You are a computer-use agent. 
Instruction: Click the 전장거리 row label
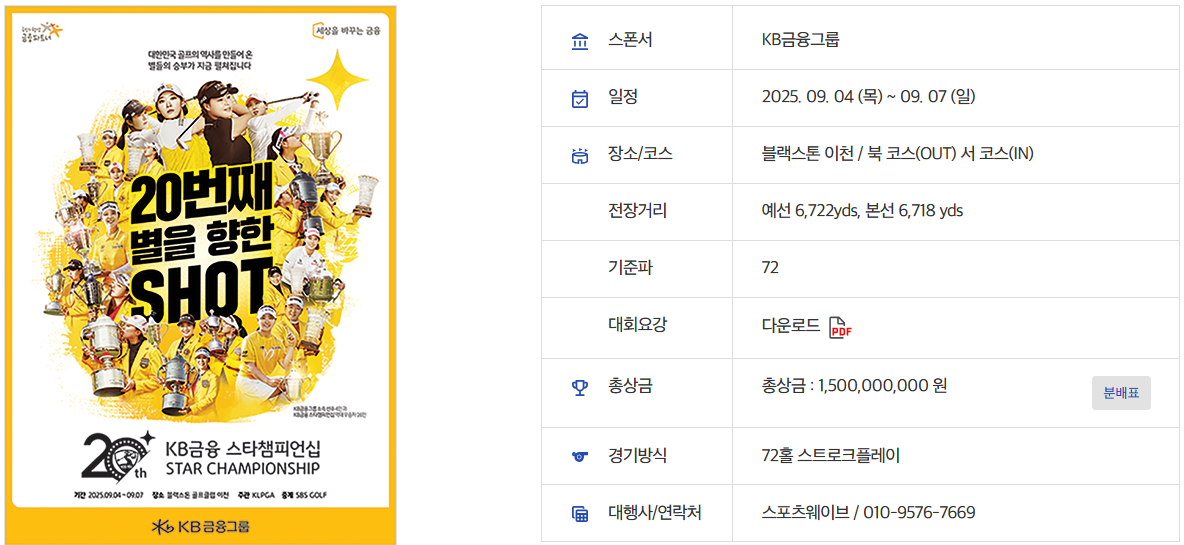click(637, 211)
